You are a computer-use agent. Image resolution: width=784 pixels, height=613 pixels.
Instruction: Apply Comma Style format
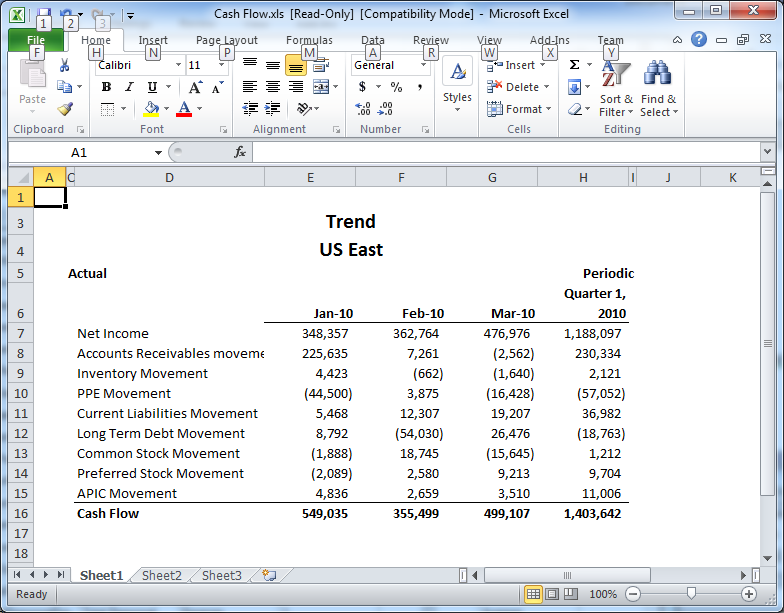[x=420, y=87]
